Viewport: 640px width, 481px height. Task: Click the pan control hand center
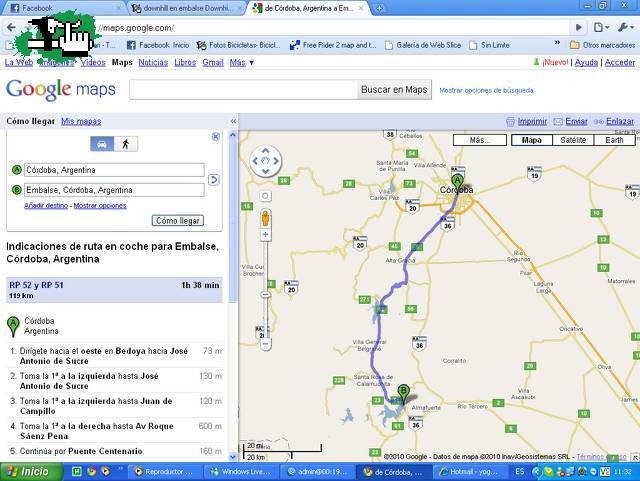[265, 161]
